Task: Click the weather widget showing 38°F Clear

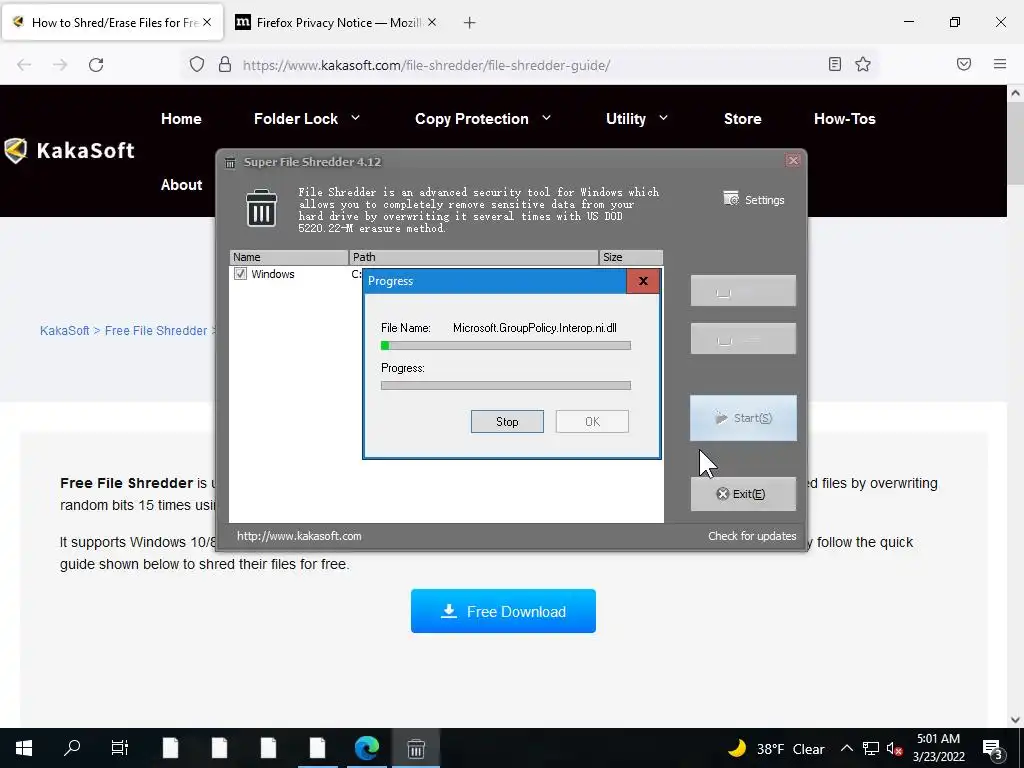Action: [776, 748]
